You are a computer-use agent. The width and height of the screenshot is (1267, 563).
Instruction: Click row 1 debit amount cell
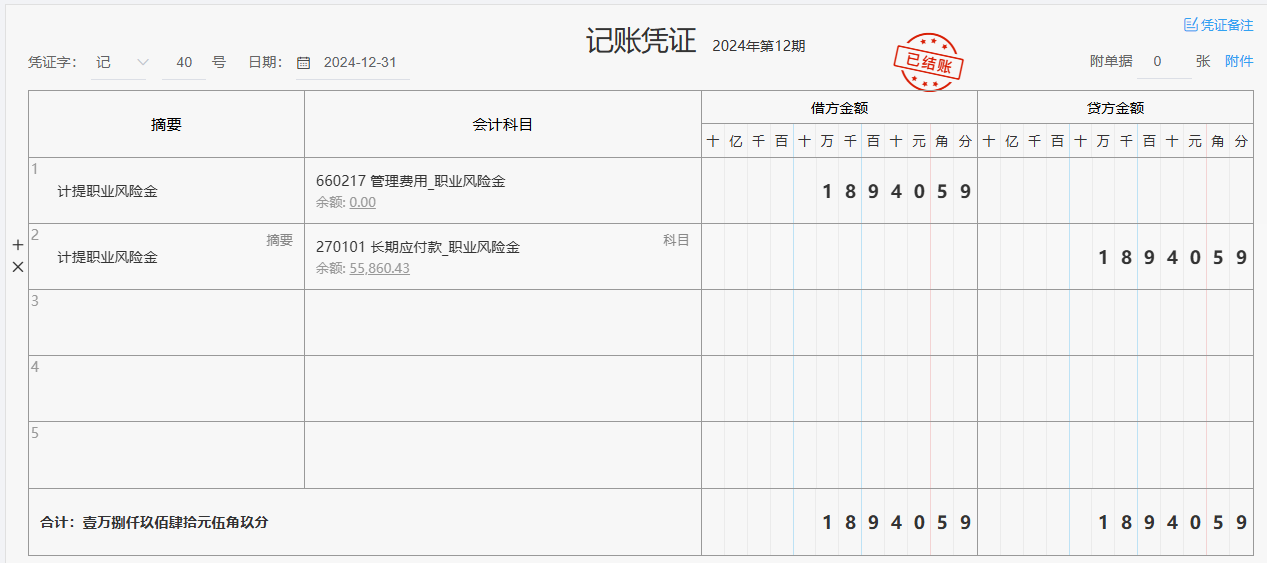(839, 191)
